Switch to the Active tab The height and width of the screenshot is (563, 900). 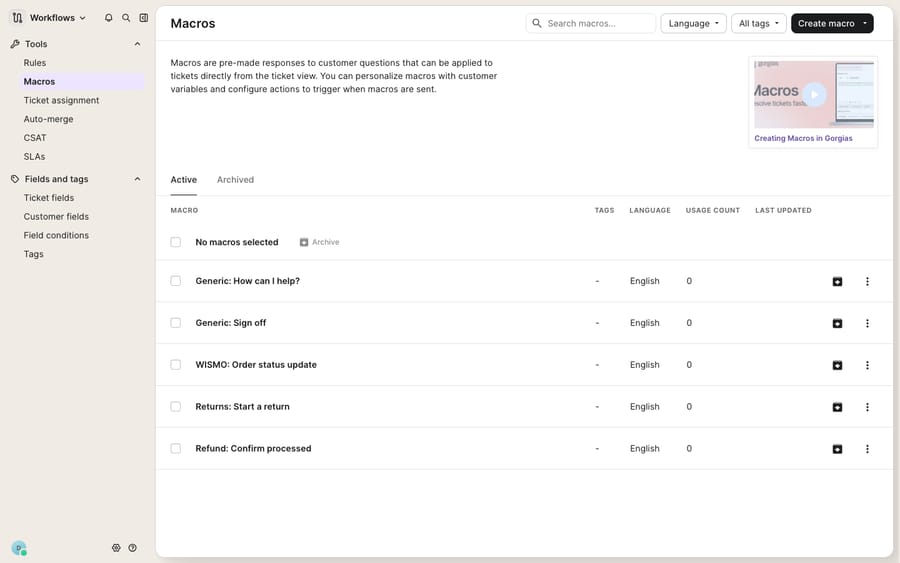click(184, 180)
